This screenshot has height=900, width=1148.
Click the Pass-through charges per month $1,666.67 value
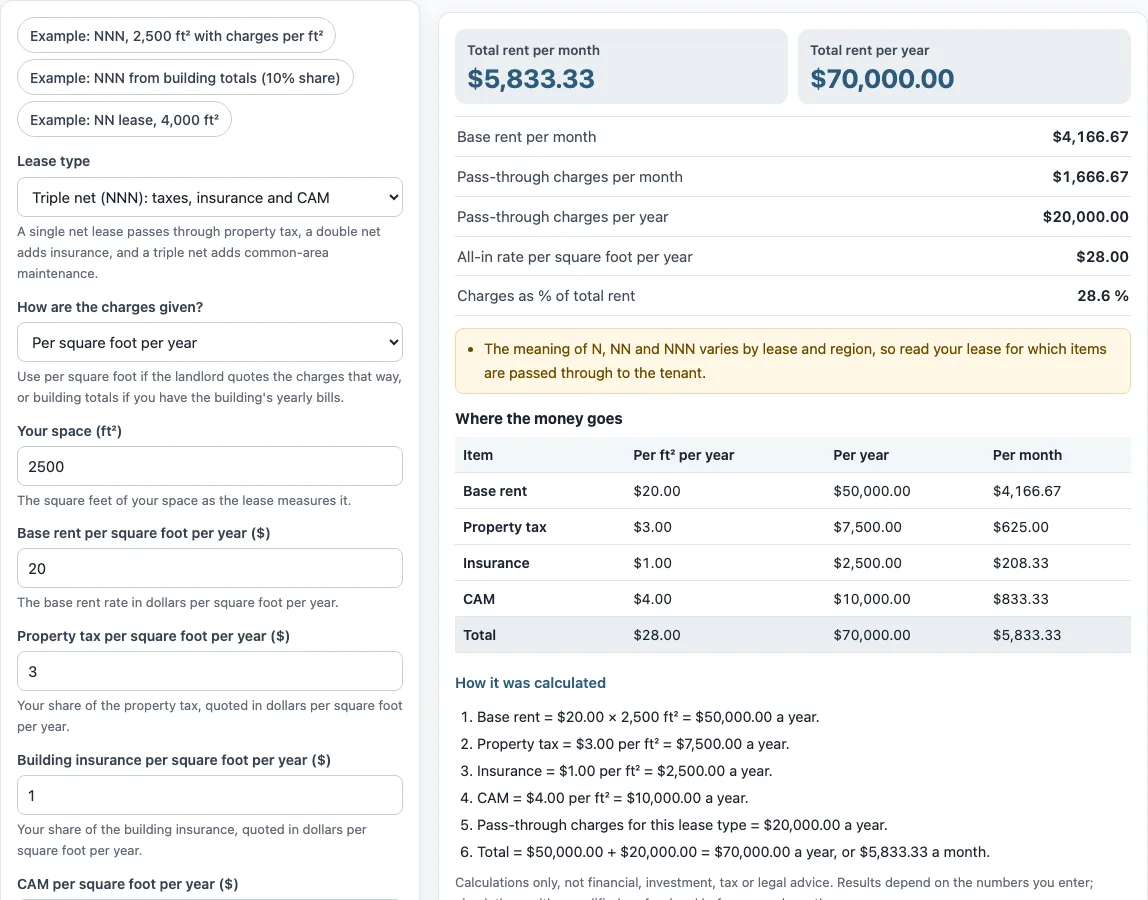1090,176
